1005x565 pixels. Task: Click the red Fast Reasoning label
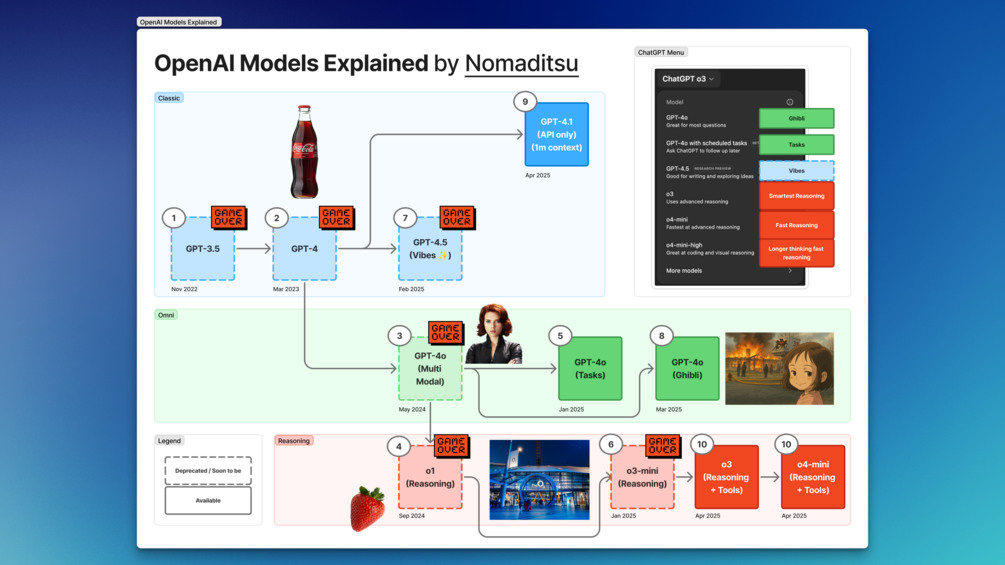pyautogui.click(x=797, y=225)
